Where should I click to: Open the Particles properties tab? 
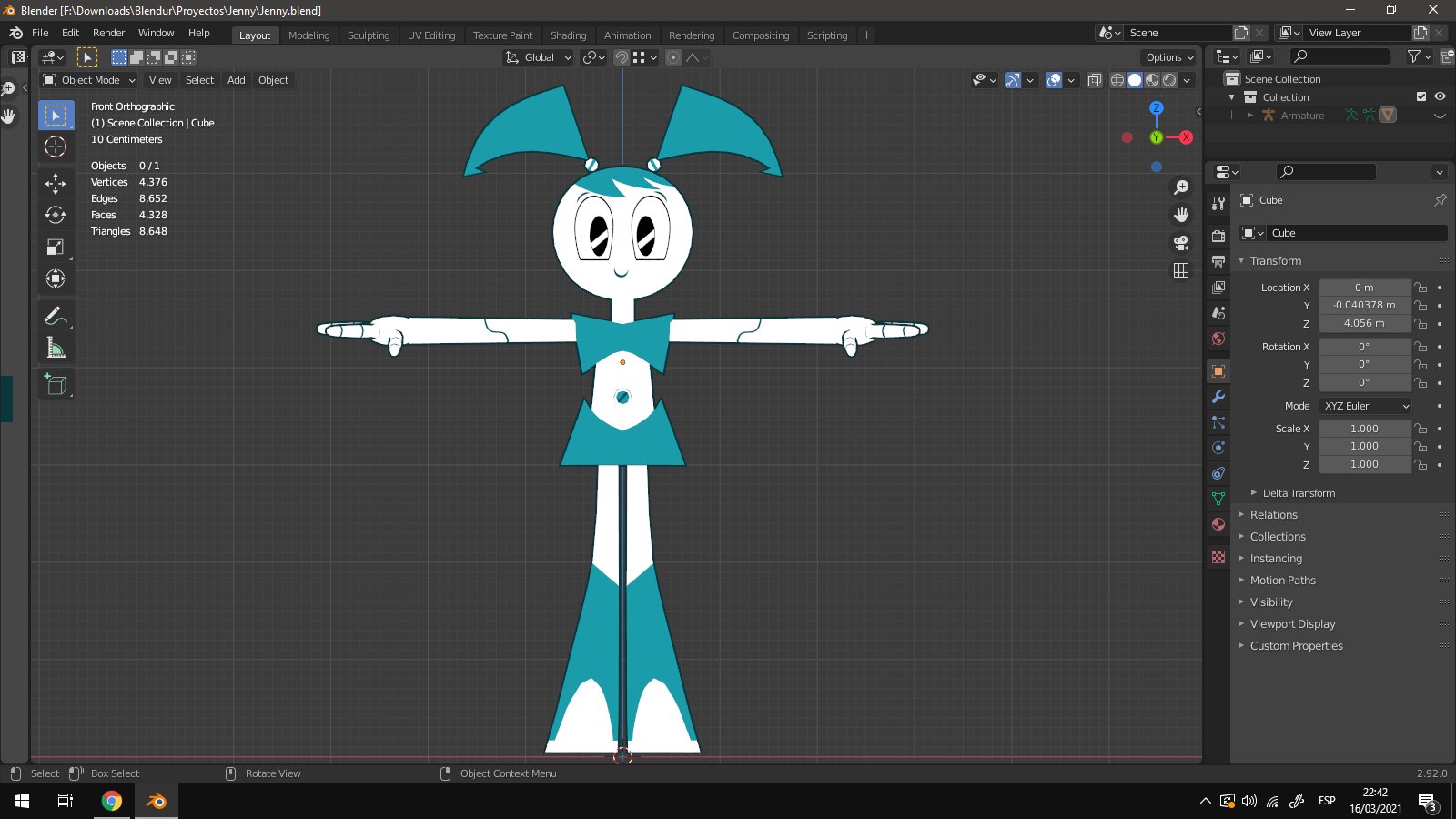click(1218, 422)
